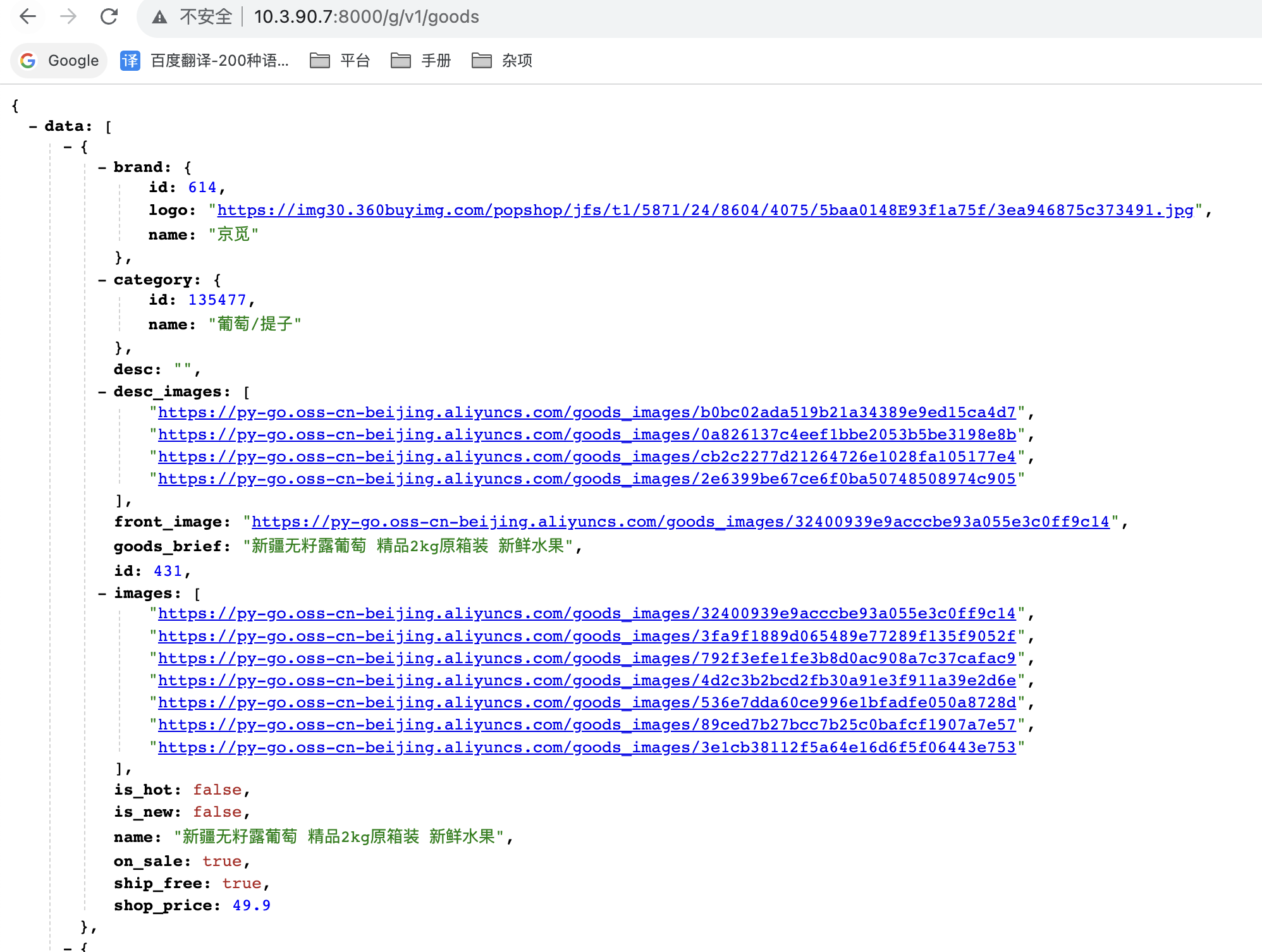This screenshot has height=952, width=1262.
Task: Open desc_images link ending cb2c2277d21264726e1028fa105177e4
Action: [587, 457]
